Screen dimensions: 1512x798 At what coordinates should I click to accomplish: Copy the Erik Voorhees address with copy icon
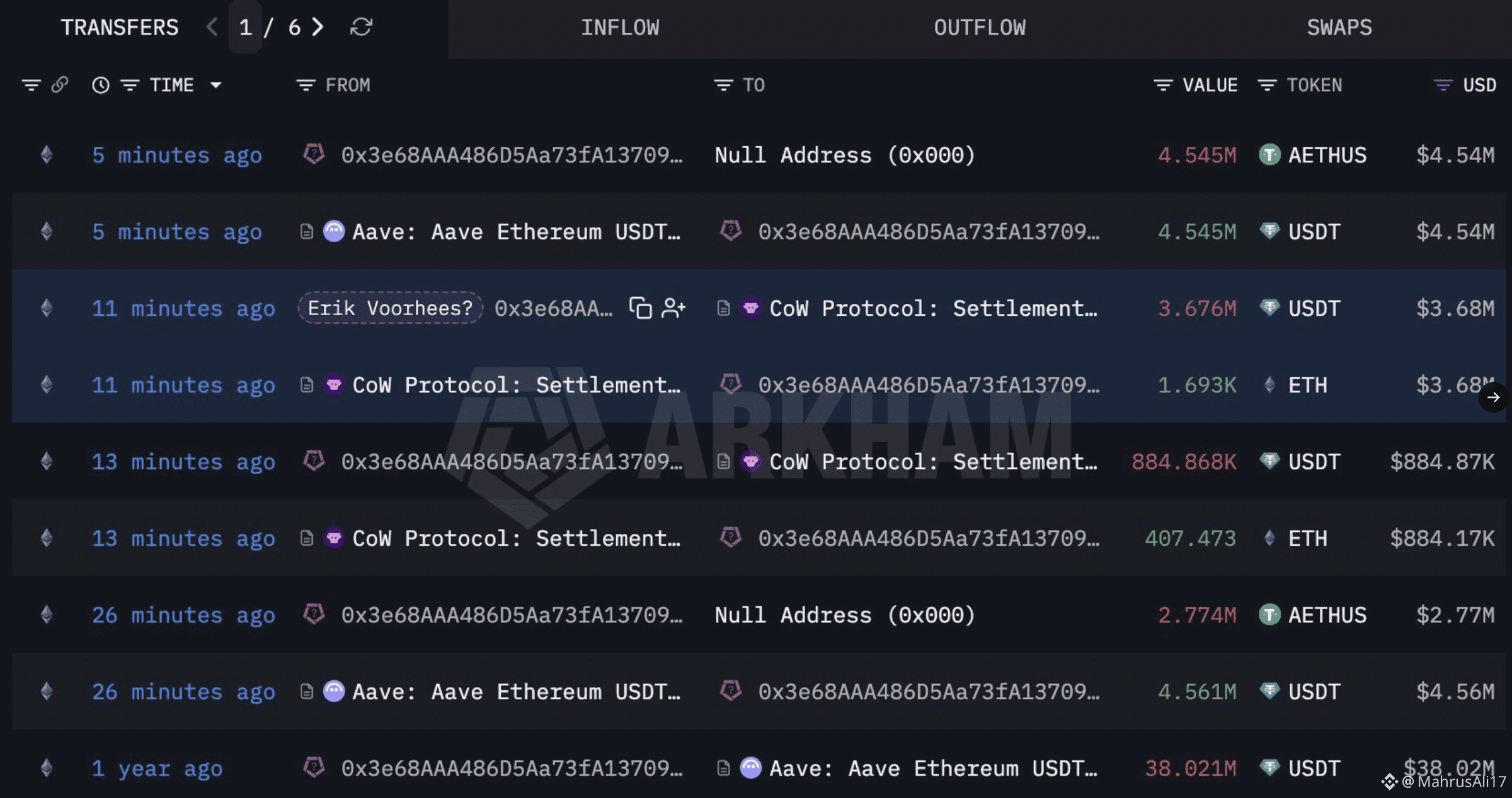639,308
